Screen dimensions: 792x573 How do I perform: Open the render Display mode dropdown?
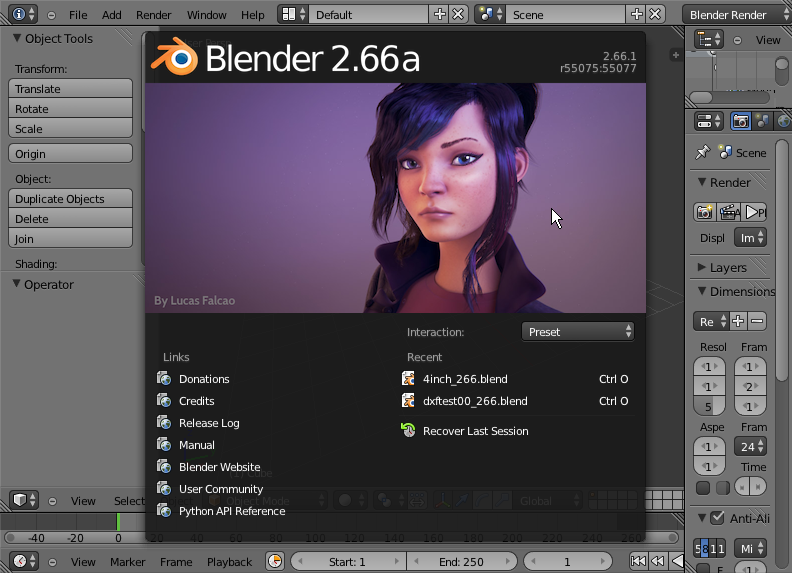tap(750, 237)
